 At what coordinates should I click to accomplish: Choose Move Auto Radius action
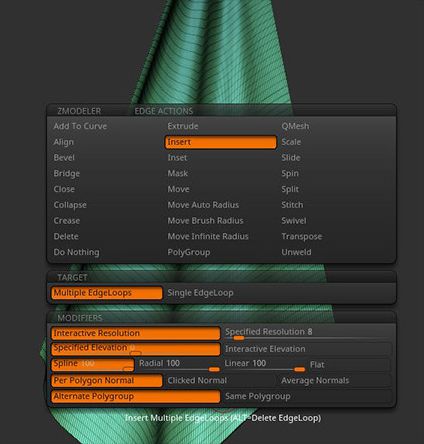(203, 205)
